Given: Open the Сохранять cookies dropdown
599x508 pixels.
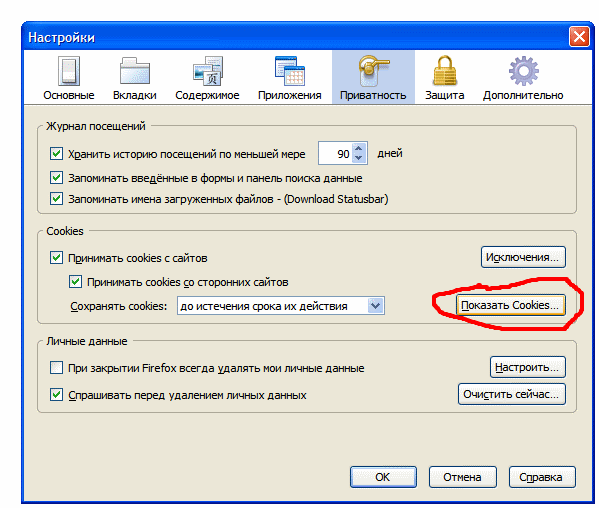Looking at the screenshot, I should point(281,306).
